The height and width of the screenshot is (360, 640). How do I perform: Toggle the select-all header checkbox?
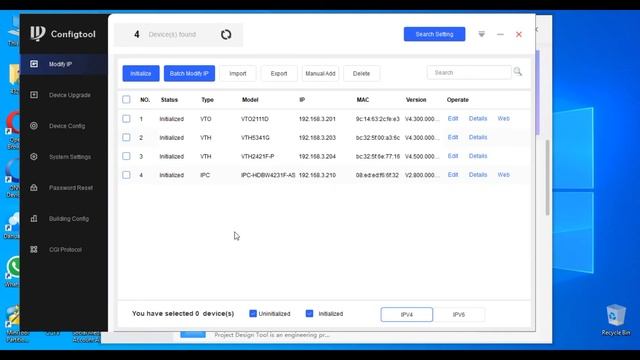click(x=126, y=99)
